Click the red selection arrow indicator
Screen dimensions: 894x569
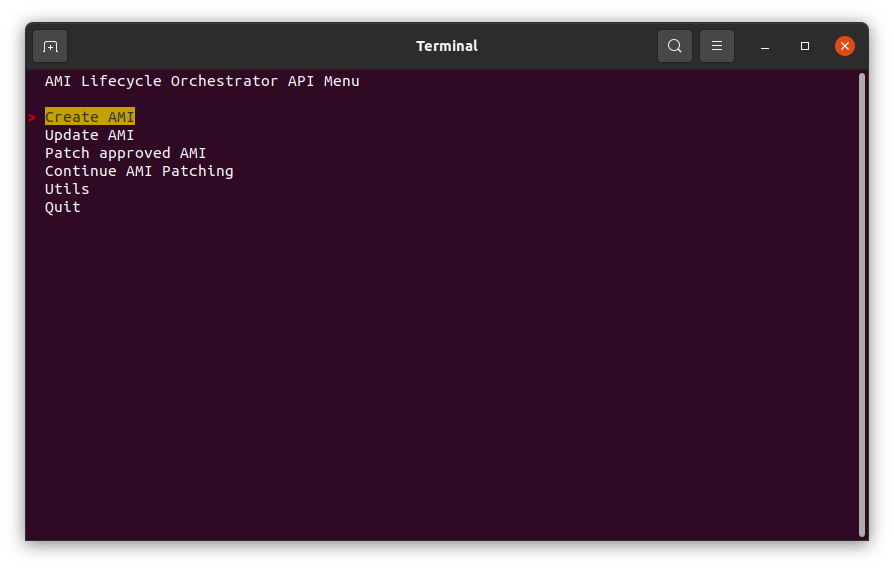click(32, 117)
